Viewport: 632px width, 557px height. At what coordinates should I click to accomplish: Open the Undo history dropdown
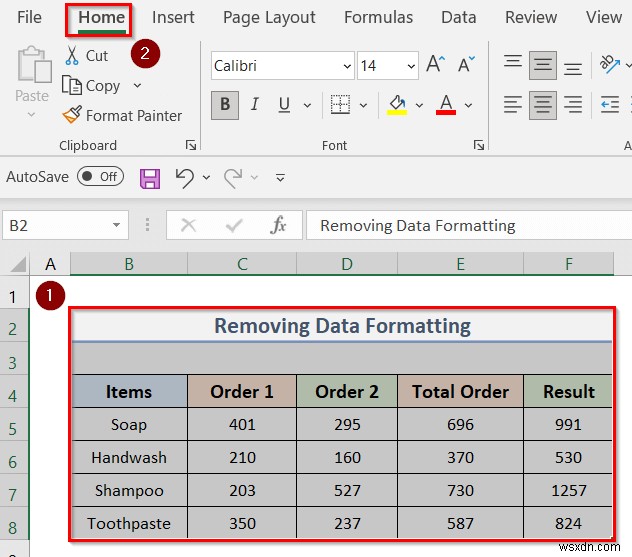coord(206,177)
